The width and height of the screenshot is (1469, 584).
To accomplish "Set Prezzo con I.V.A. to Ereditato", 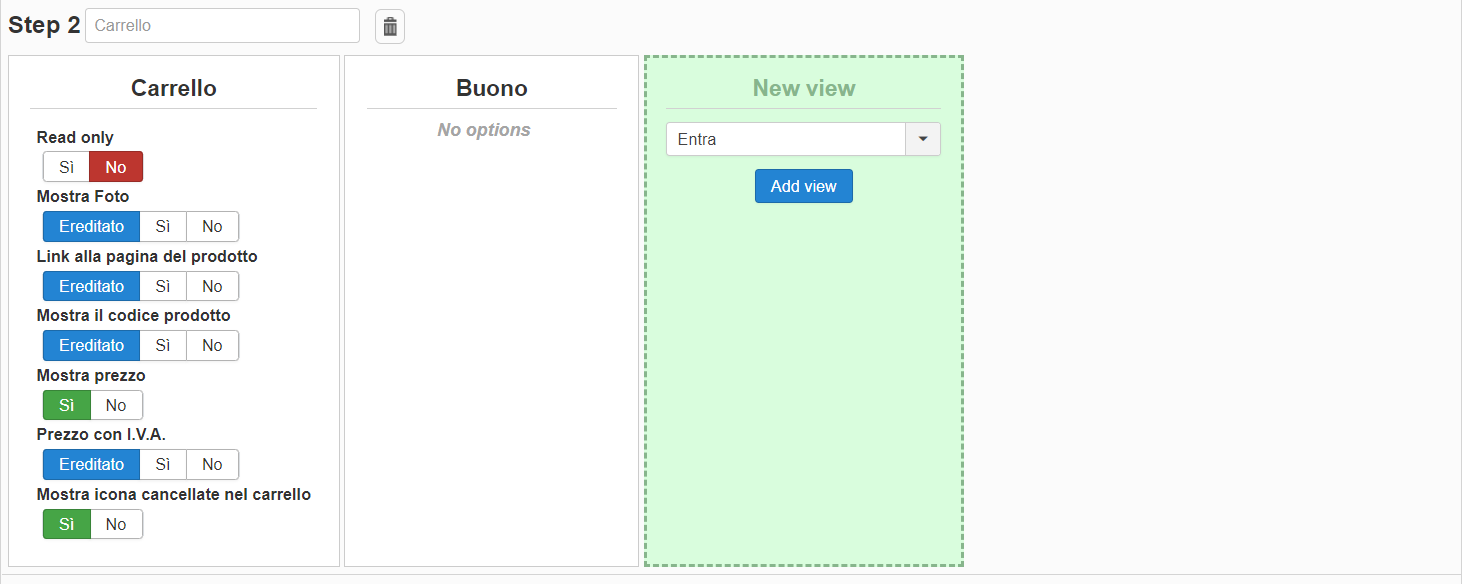I will pyautogui.click(x=91, y=465).
